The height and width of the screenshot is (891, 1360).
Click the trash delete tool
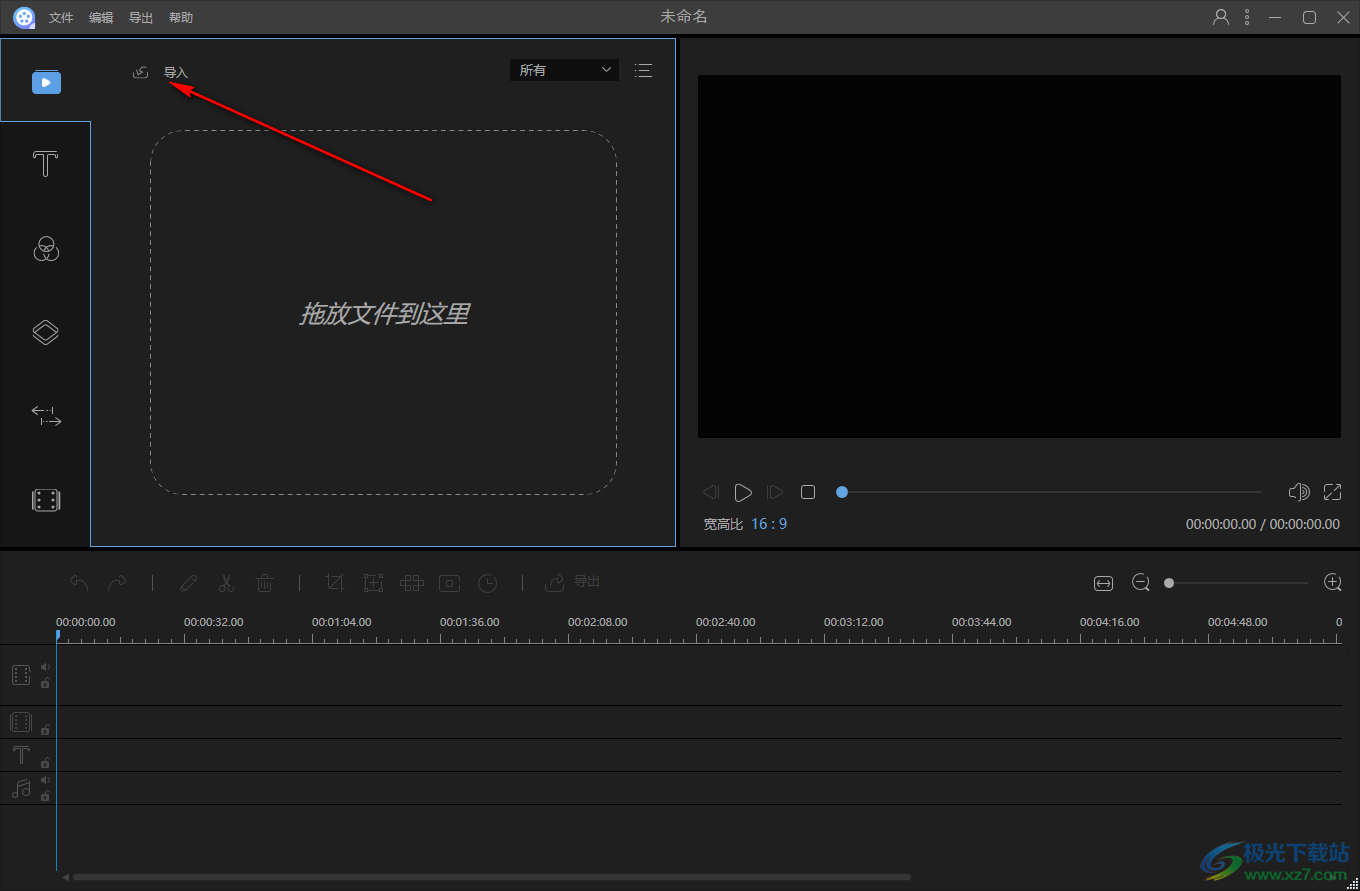tap(265, 582)
